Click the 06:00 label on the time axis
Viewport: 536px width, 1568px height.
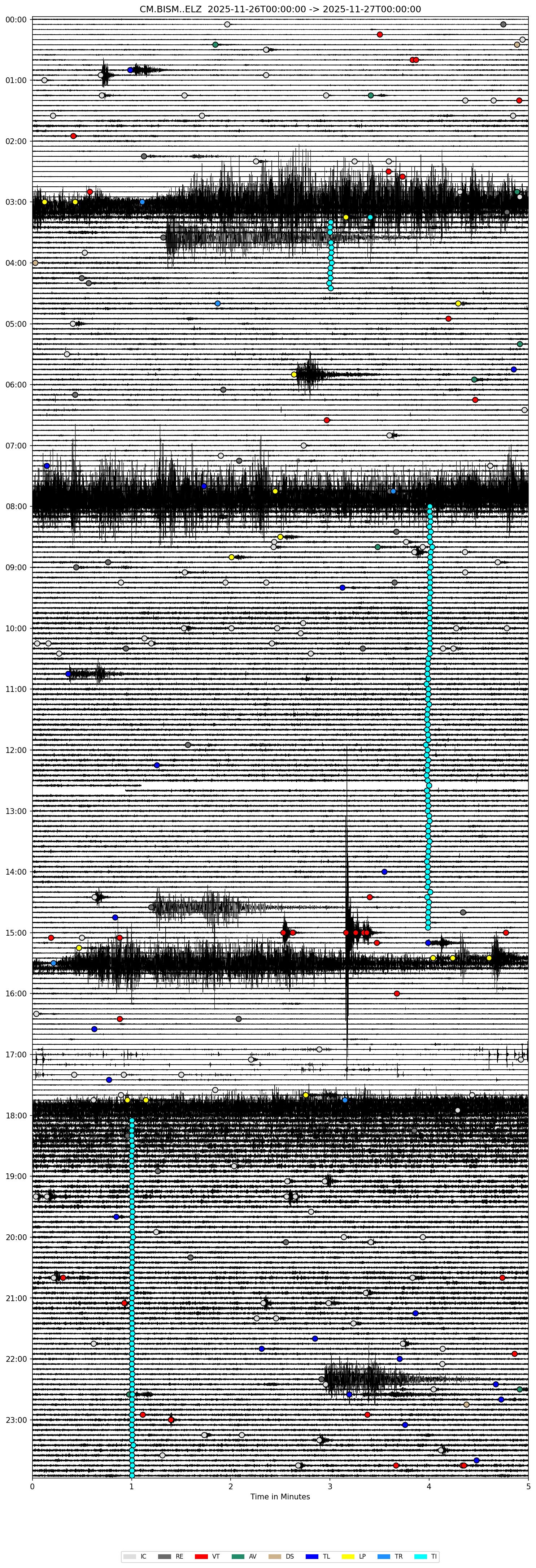coord(17,385)
